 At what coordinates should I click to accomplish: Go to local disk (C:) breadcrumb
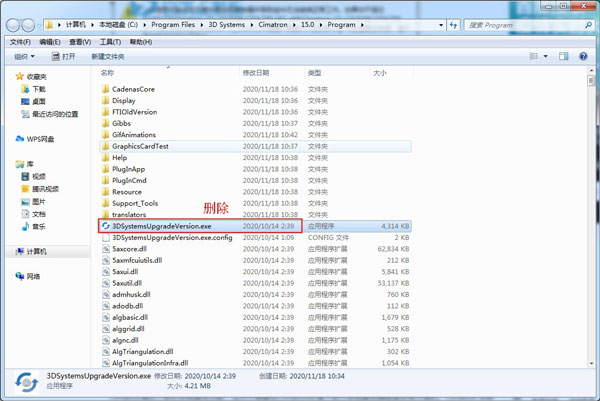tap(118, 25)
